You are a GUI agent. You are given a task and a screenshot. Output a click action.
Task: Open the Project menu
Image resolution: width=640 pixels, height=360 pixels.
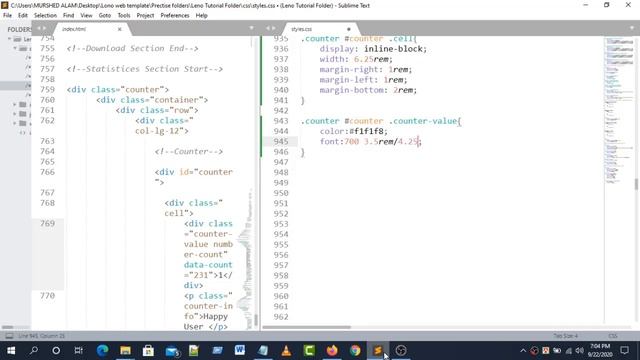point(145,16)
